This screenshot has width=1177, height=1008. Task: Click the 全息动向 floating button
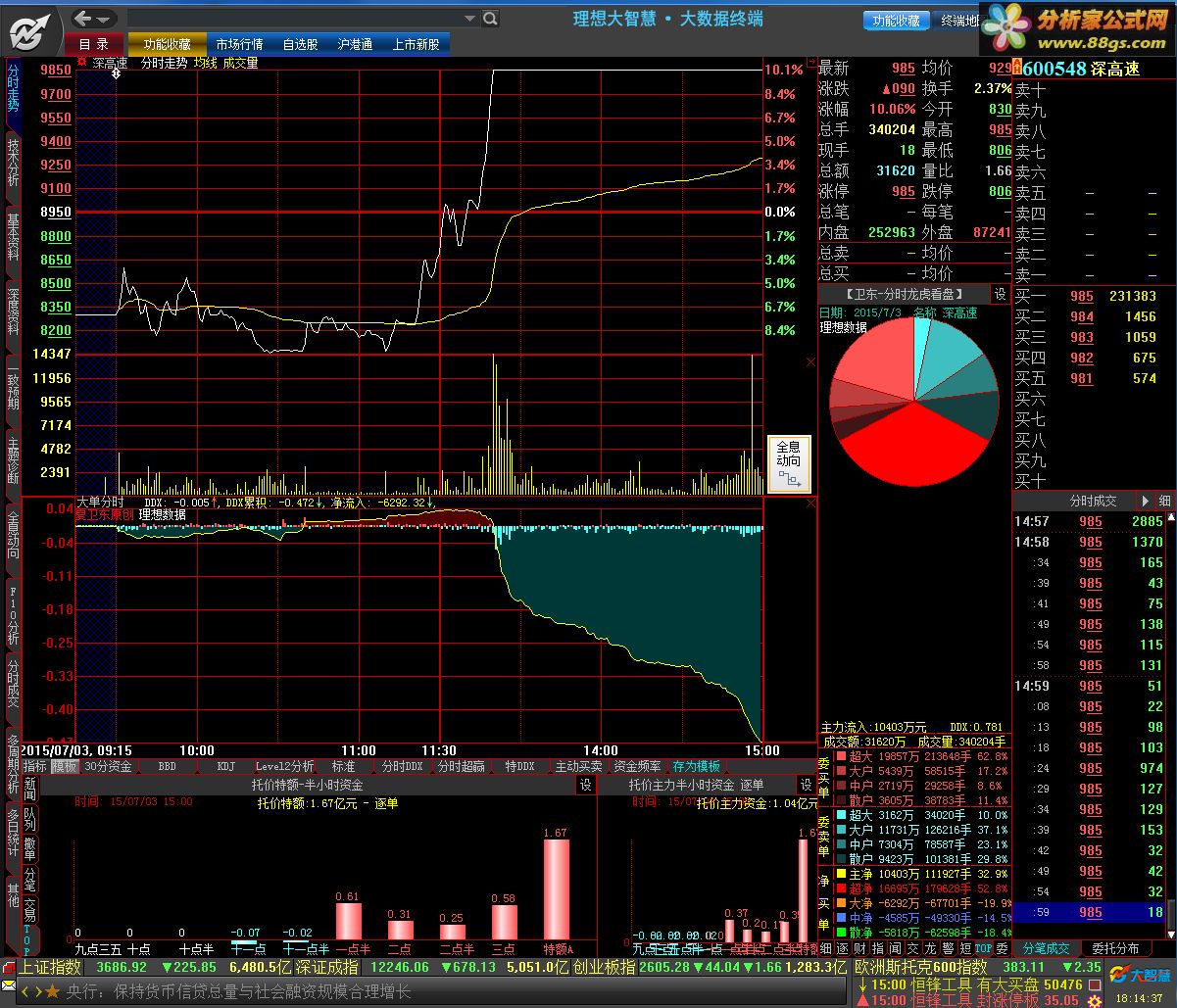coord(789,464)
